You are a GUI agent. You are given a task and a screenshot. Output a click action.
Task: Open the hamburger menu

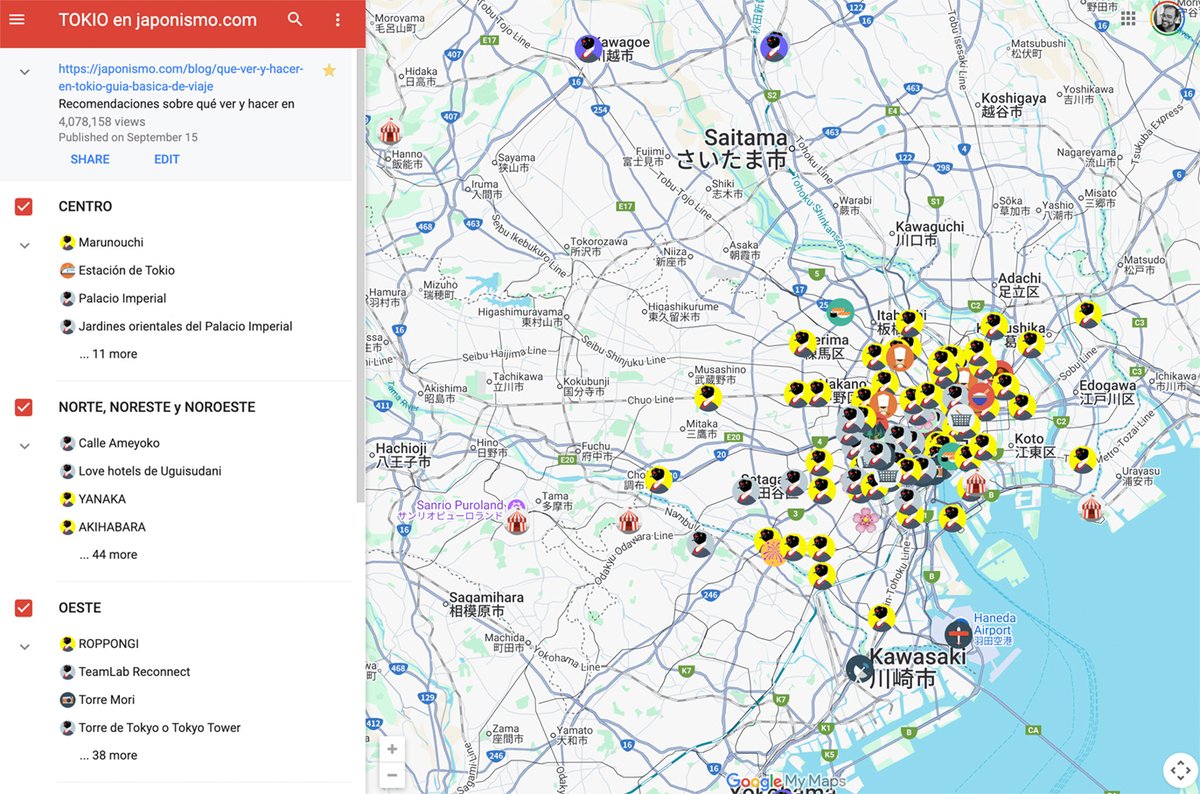click(17, 19)
